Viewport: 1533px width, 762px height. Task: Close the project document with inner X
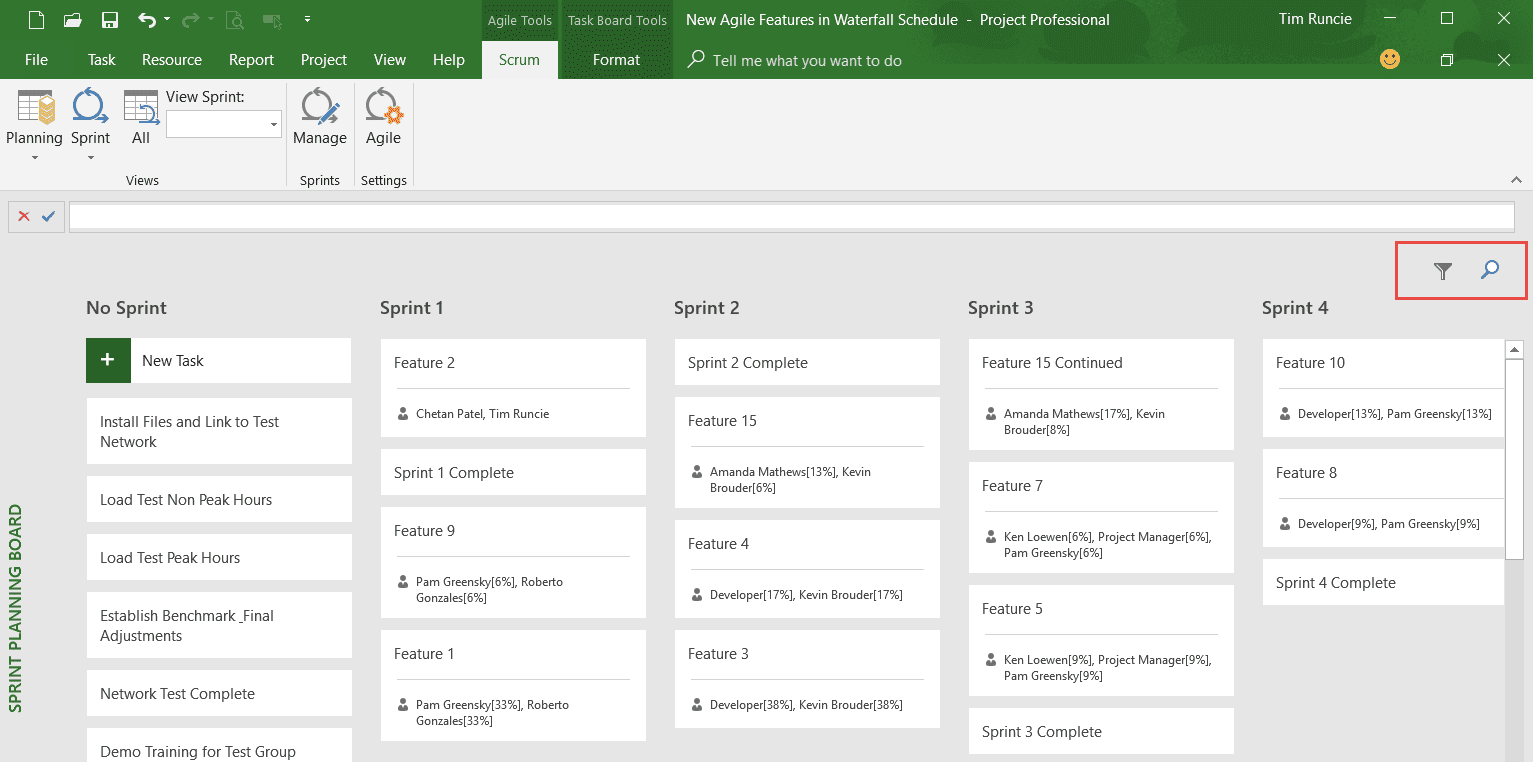pyautogui.click(x=1504, y=60)
